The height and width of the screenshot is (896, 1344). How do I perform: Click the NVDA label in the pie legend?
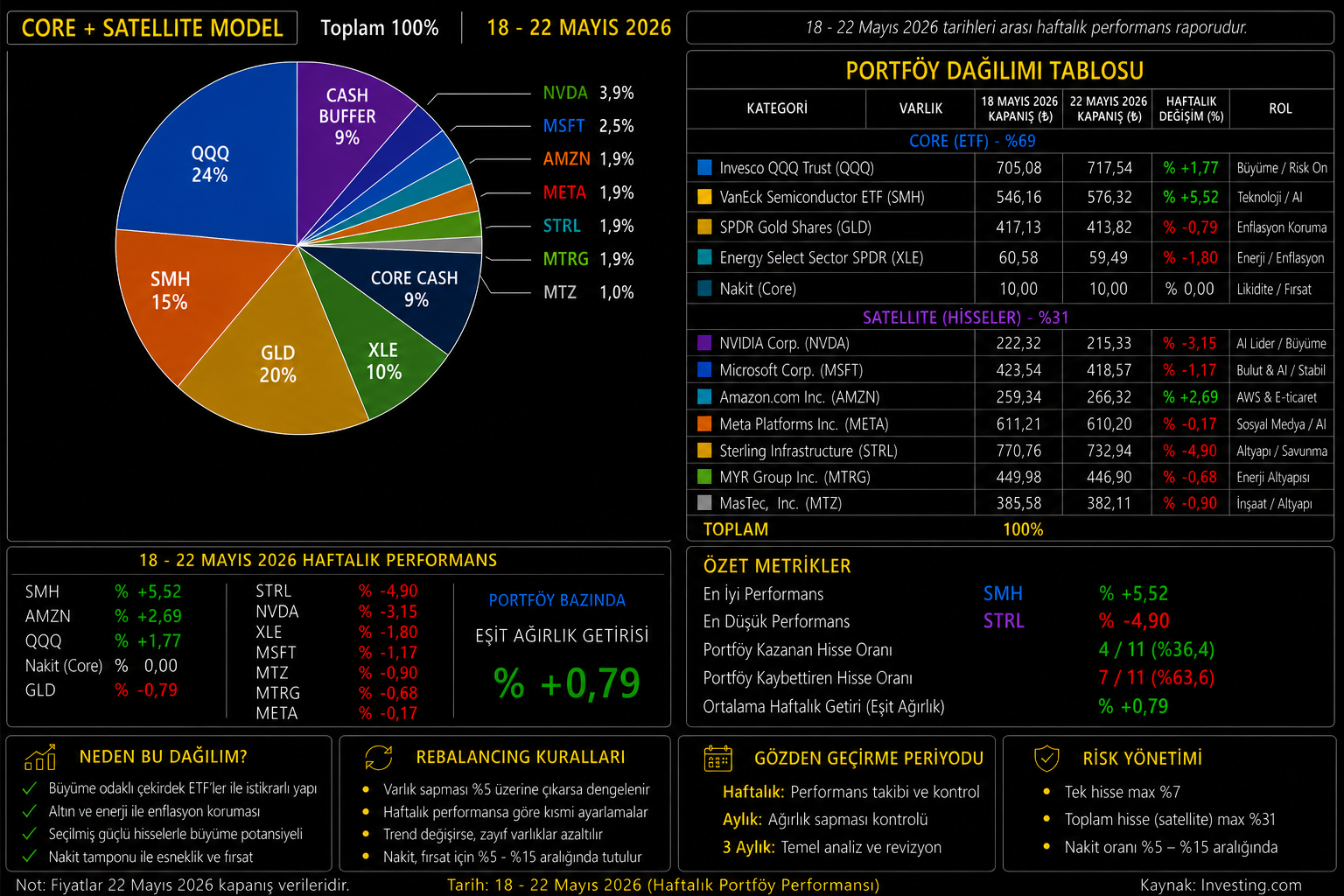(565, 93)
